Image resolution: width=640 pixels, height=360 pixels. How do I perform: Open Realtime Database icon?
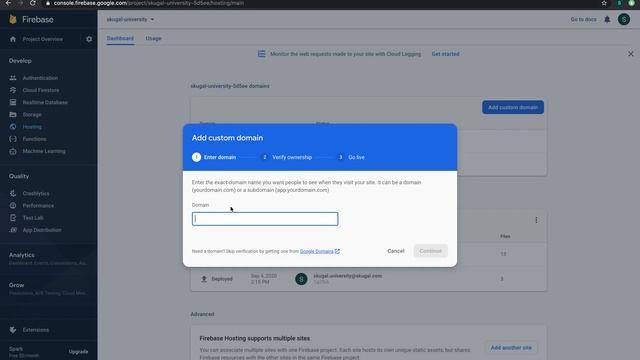click(13, 102)
